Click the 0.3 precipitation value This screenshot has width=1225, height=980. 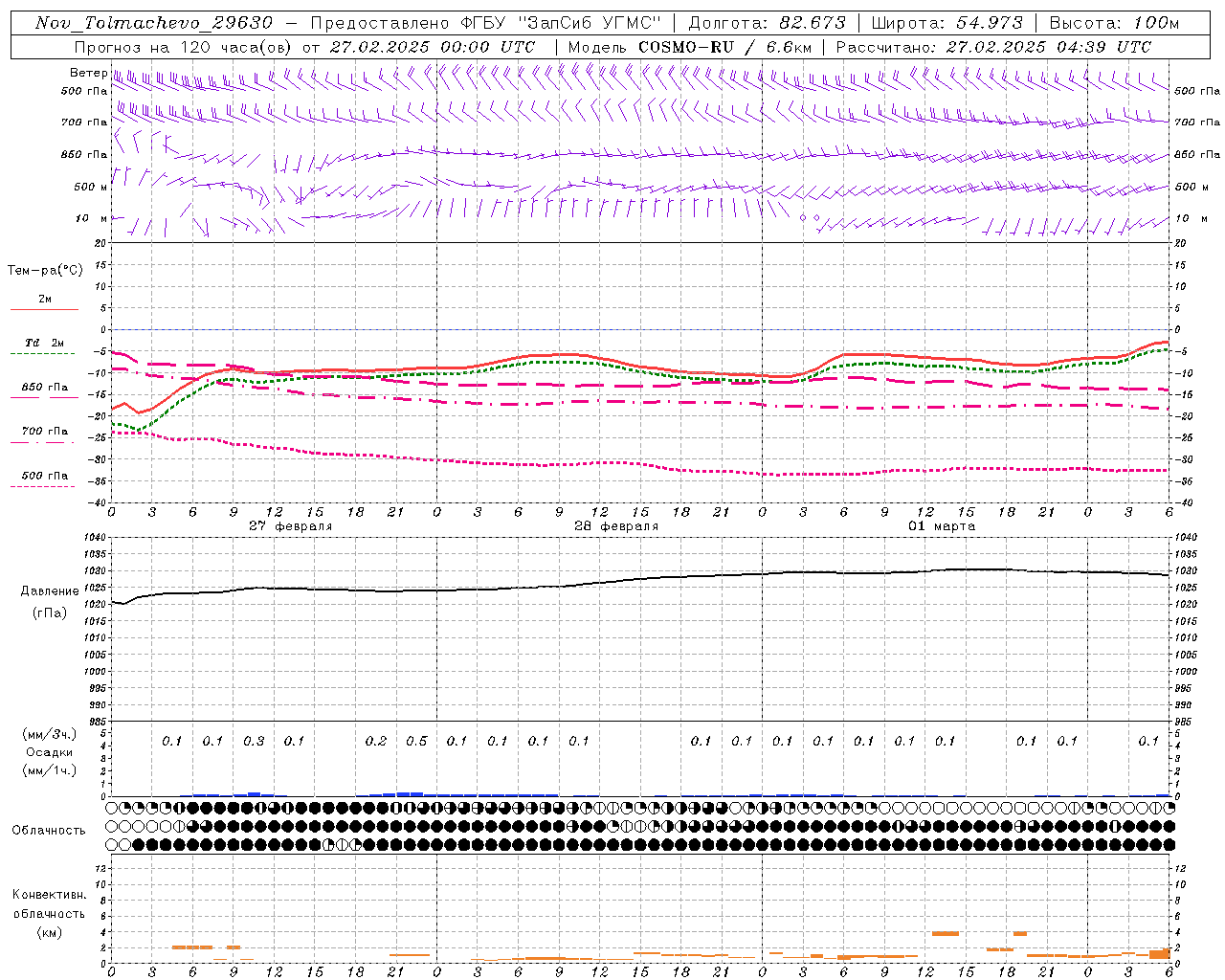pos(254,742)
